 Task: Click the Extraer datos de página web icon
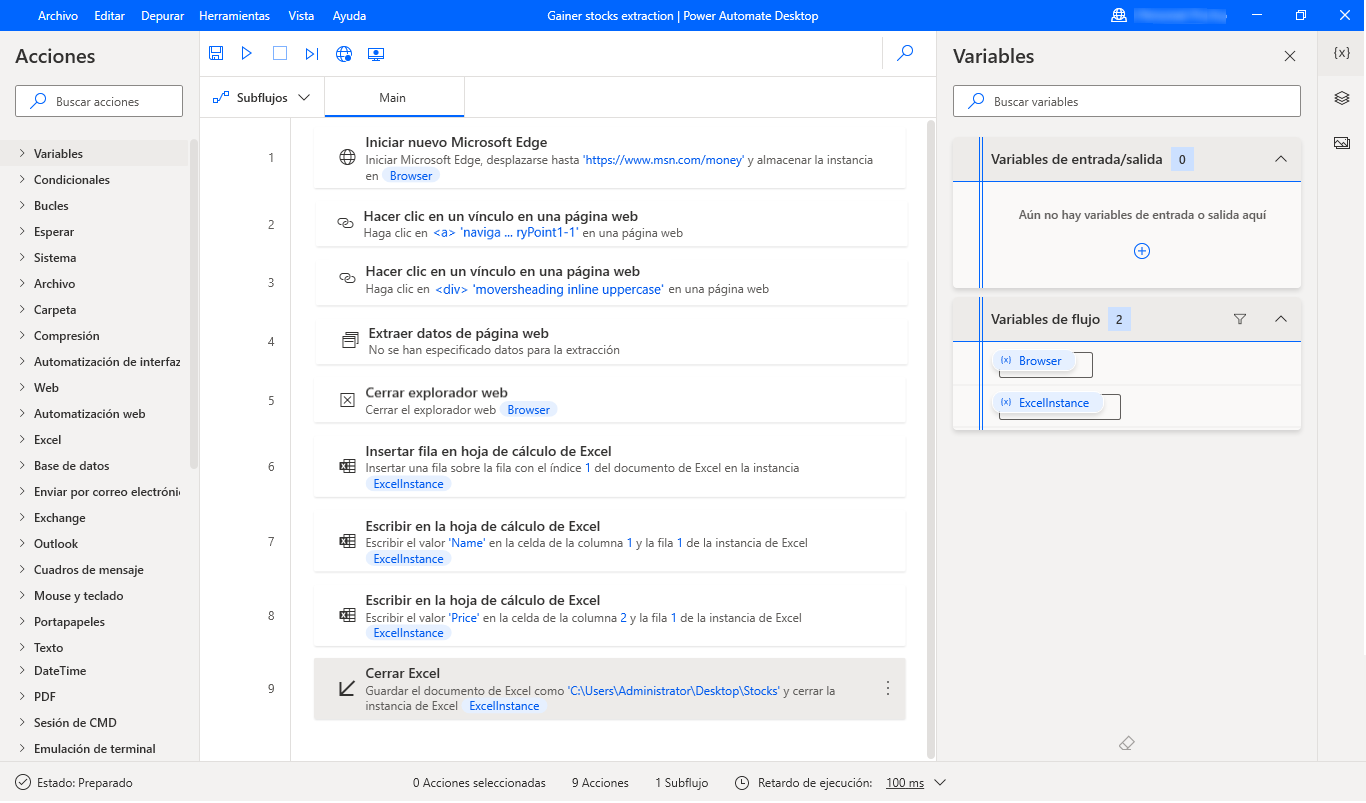tap(350, 341)
